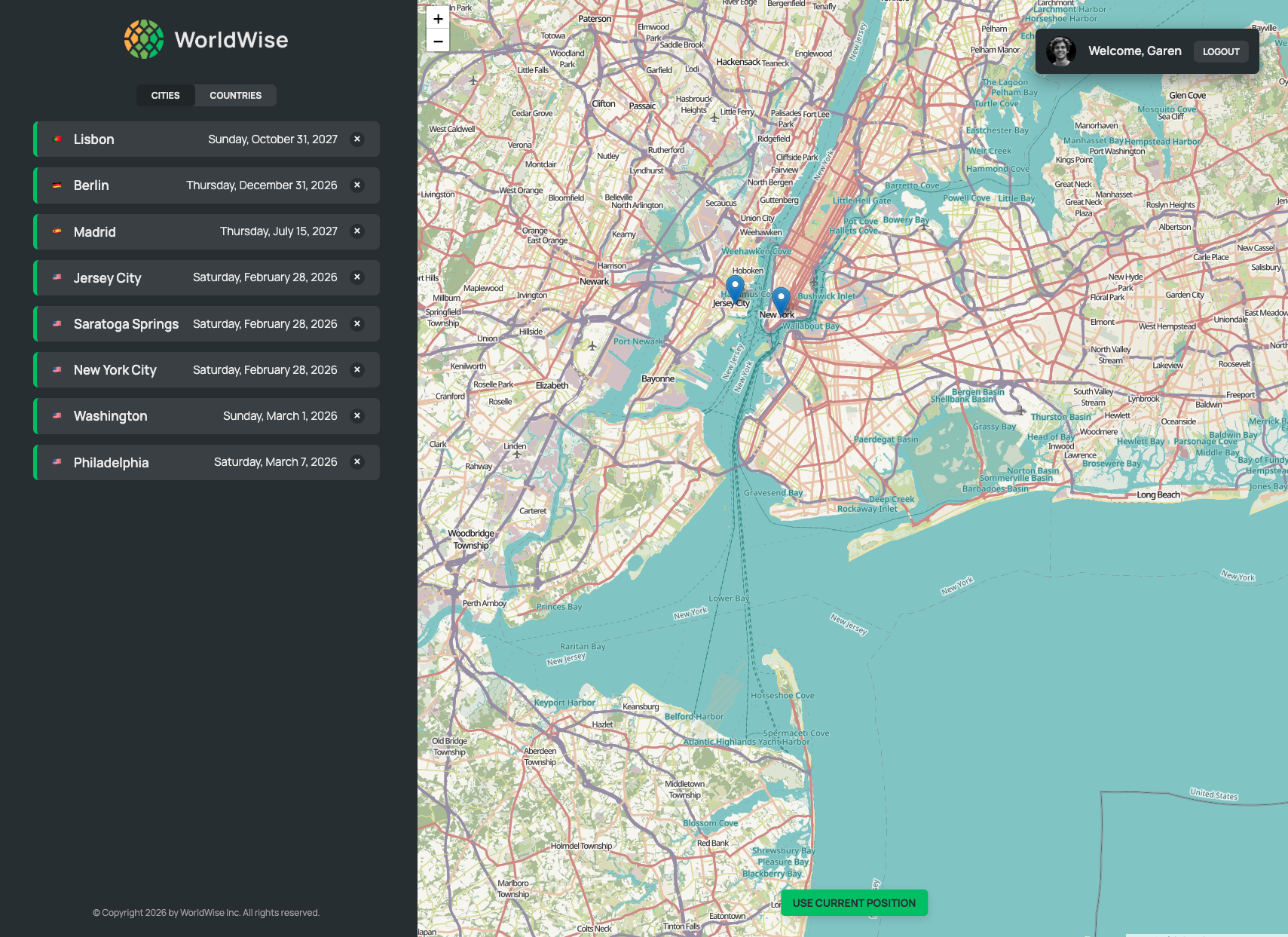Remove Berlin from the list
The image size is (1288, 937).
coord(357,185)
